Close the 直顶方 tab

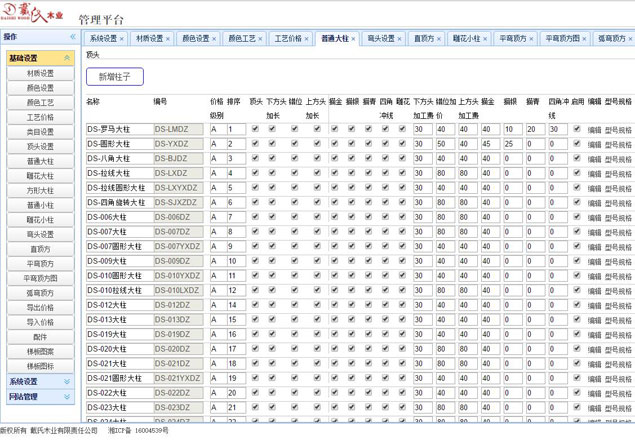point(439,39)
